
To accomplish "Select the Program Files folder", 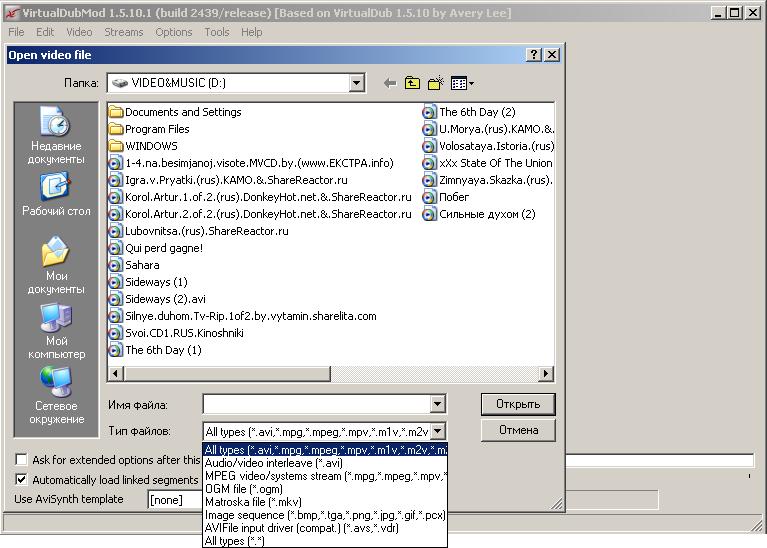I will [149, 129].
